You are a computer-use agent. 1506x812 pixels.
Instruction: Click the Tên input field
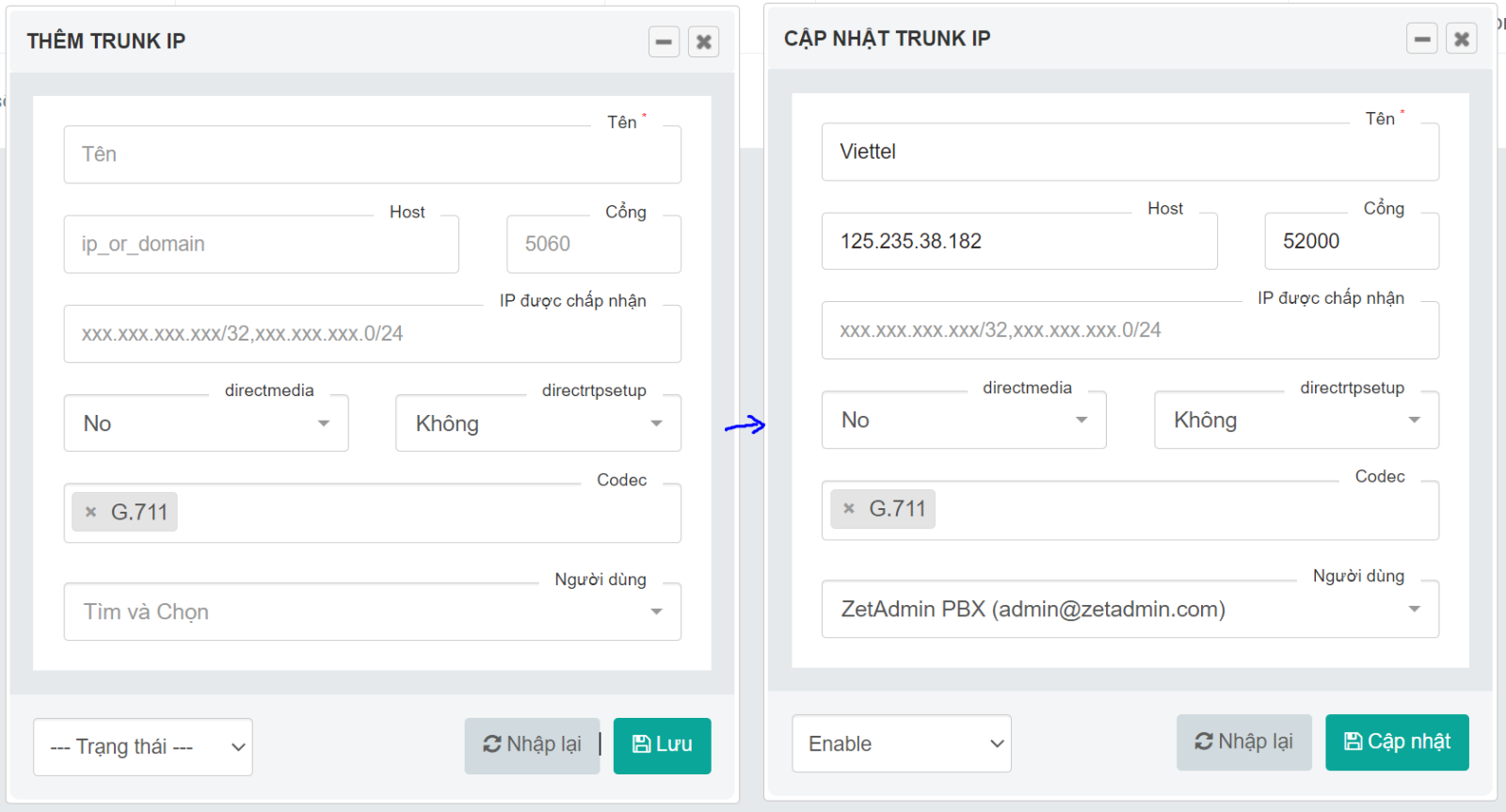pyautogui.click(x=372, y=154)
